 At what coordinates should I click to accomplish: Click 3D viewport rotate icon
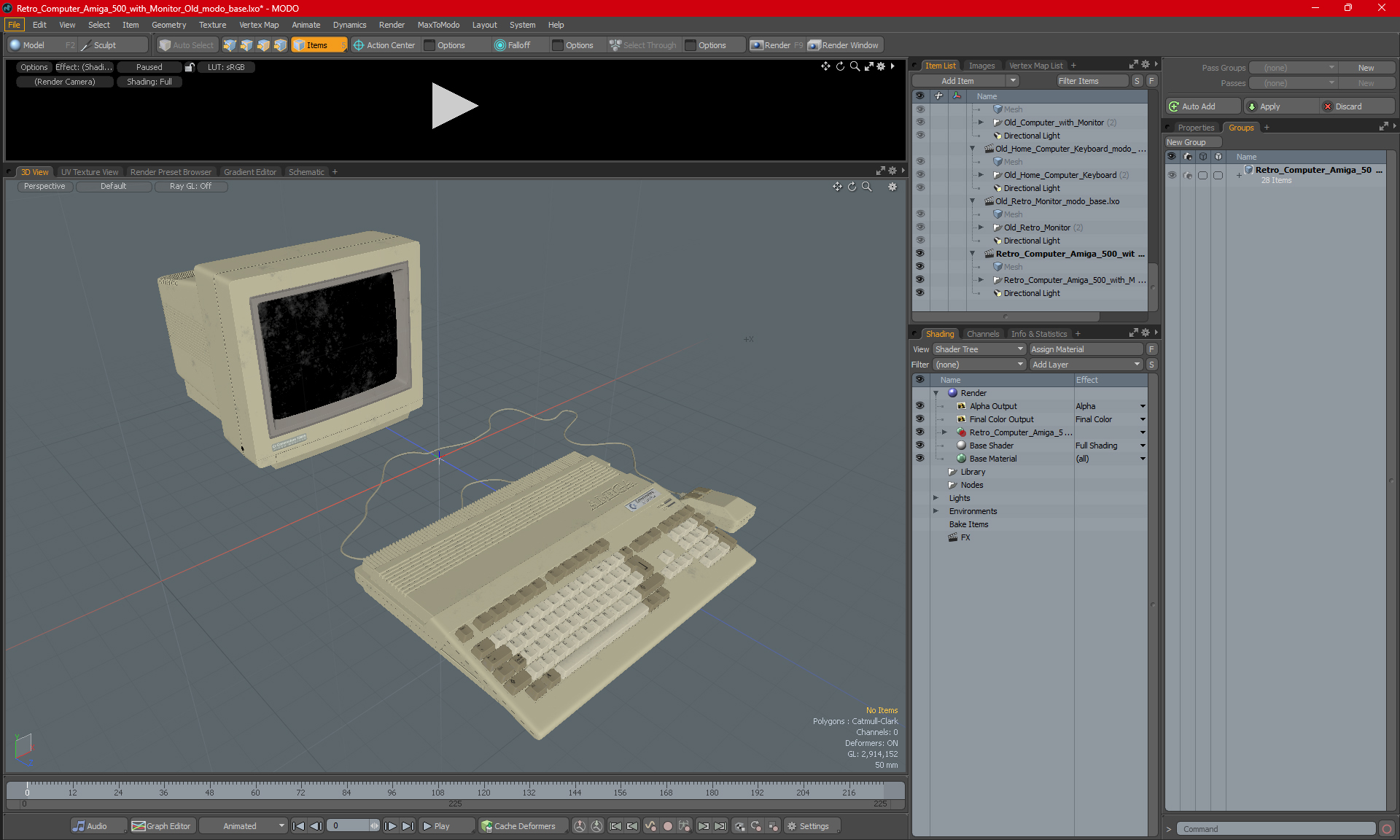[x=852, y=187]
